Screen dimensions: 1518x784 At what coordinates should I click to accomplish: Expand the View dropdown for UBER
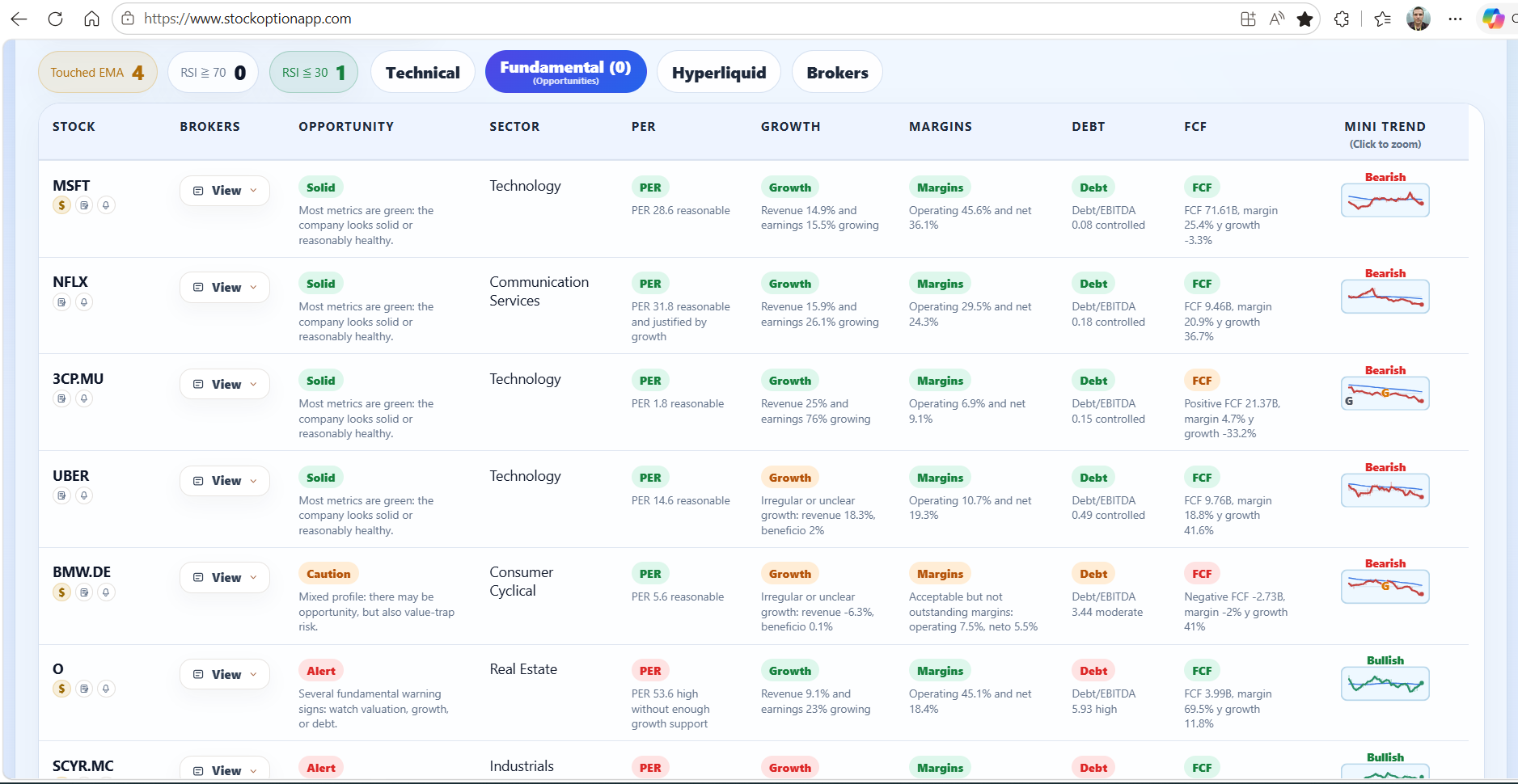pos(225,480)
